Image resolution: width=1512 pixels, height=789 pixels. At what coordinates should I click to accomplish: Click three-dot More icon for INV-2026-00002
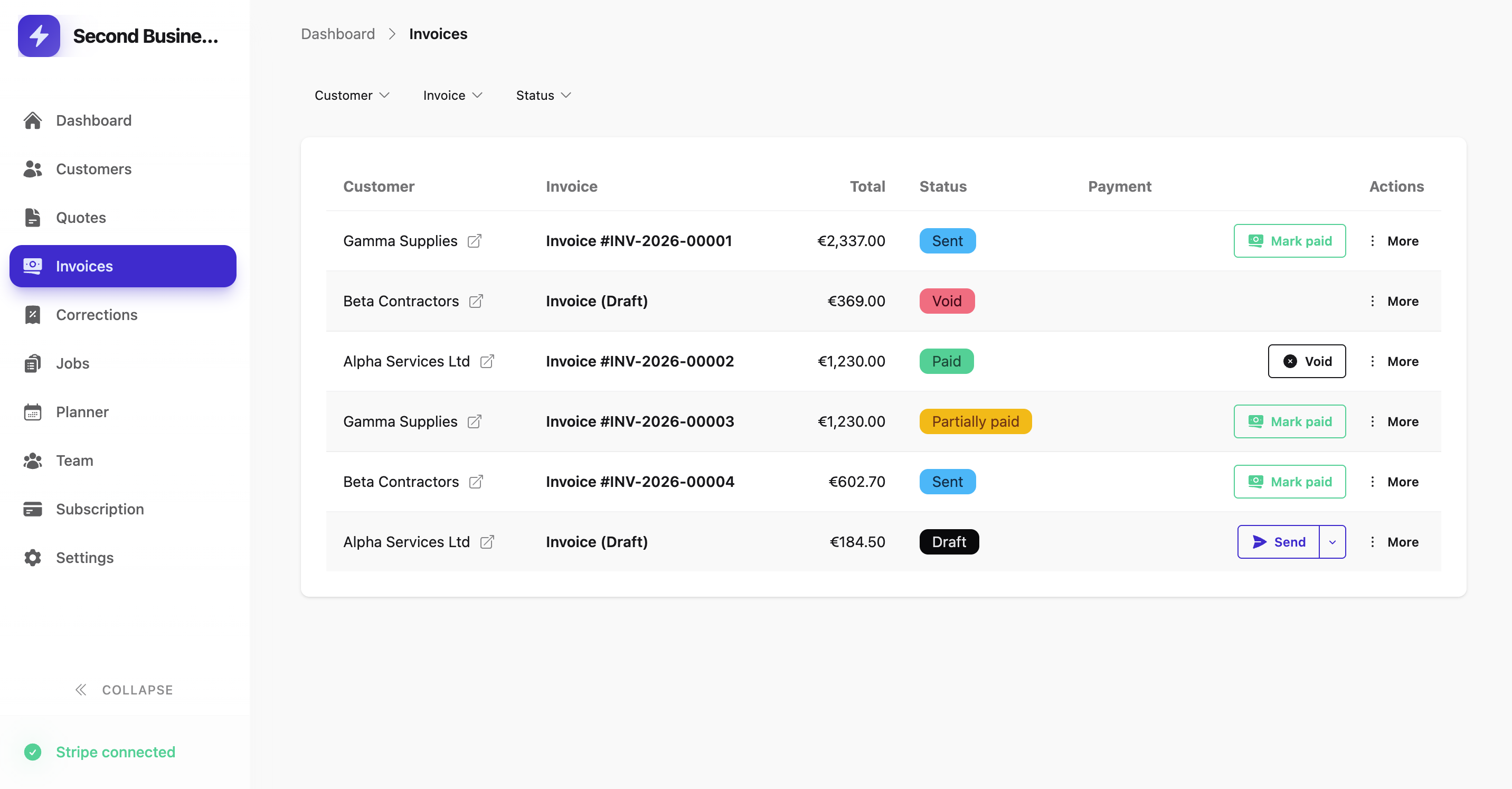1372,362
